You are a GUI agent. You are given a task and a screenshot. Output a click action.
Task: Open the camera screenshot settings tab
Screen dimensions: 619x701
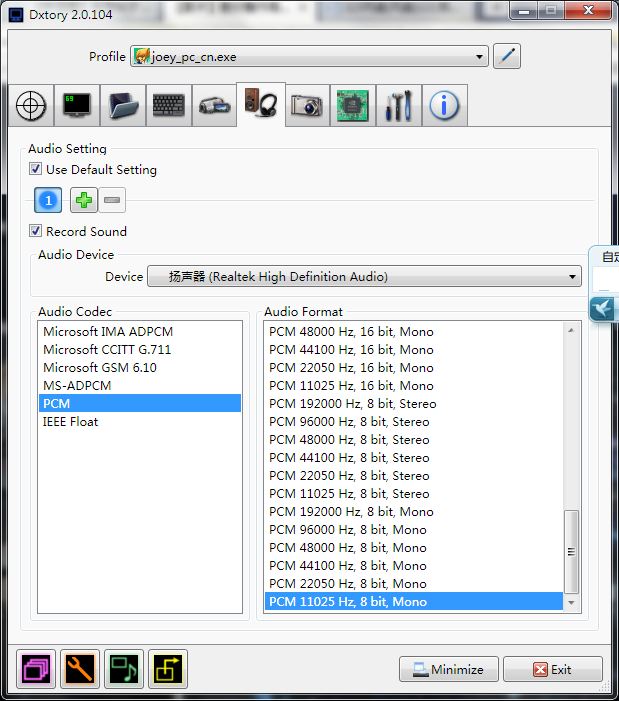coord(307,106)
